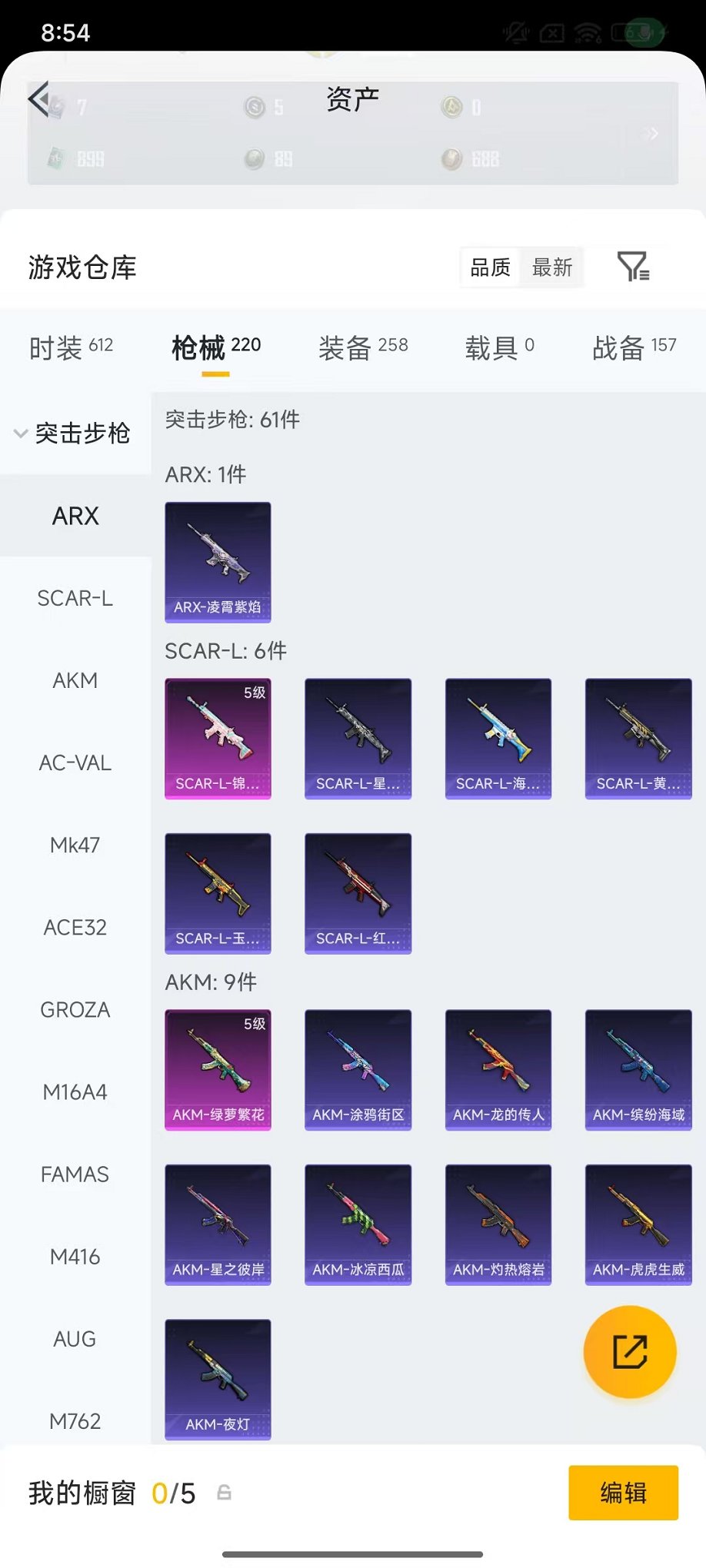Jump to GROZA in the sidebar

pyautogui.click(x=75, y=1010)
